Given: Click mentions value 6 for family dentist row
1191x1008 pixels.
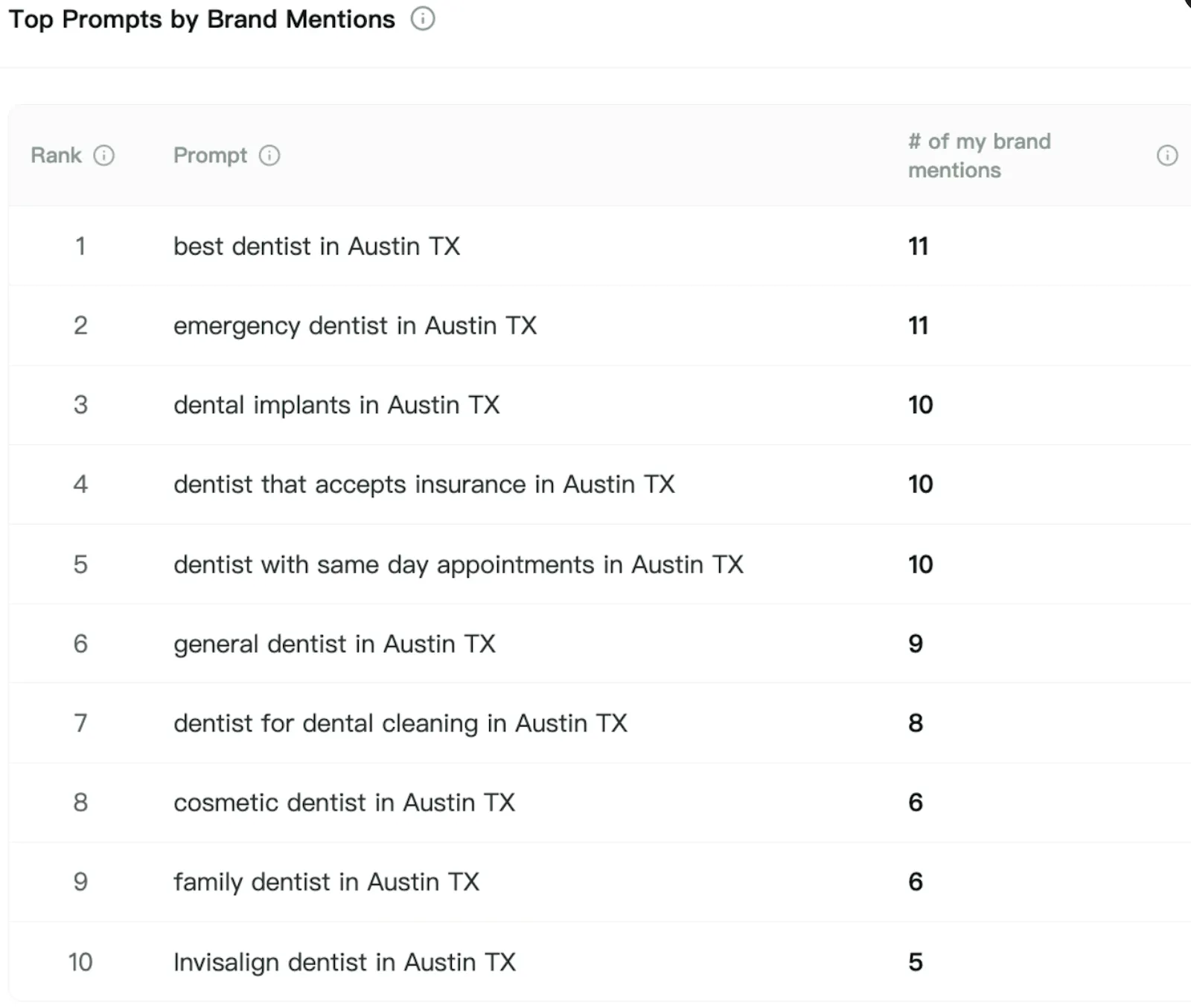Looking at the screenshot, I should (x=916, y=882).
